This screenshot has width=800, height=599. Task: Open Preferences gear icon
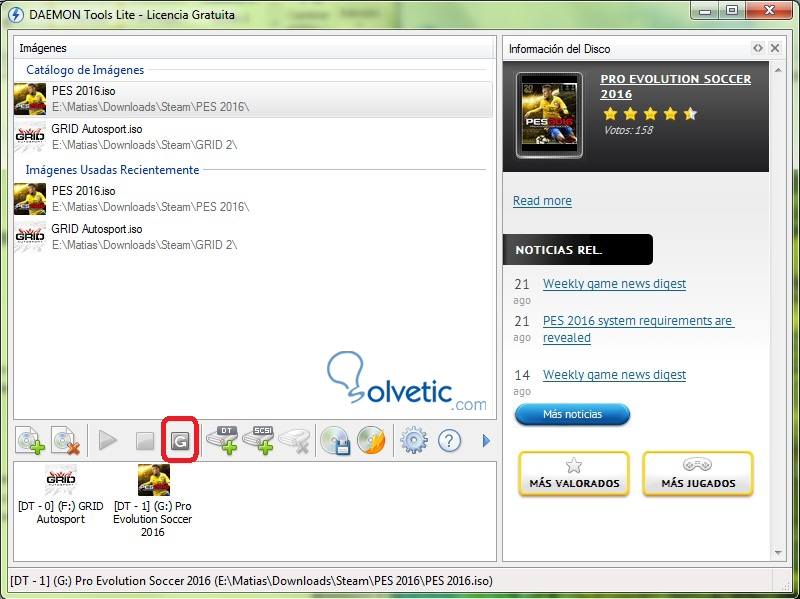tap(414, 441)
